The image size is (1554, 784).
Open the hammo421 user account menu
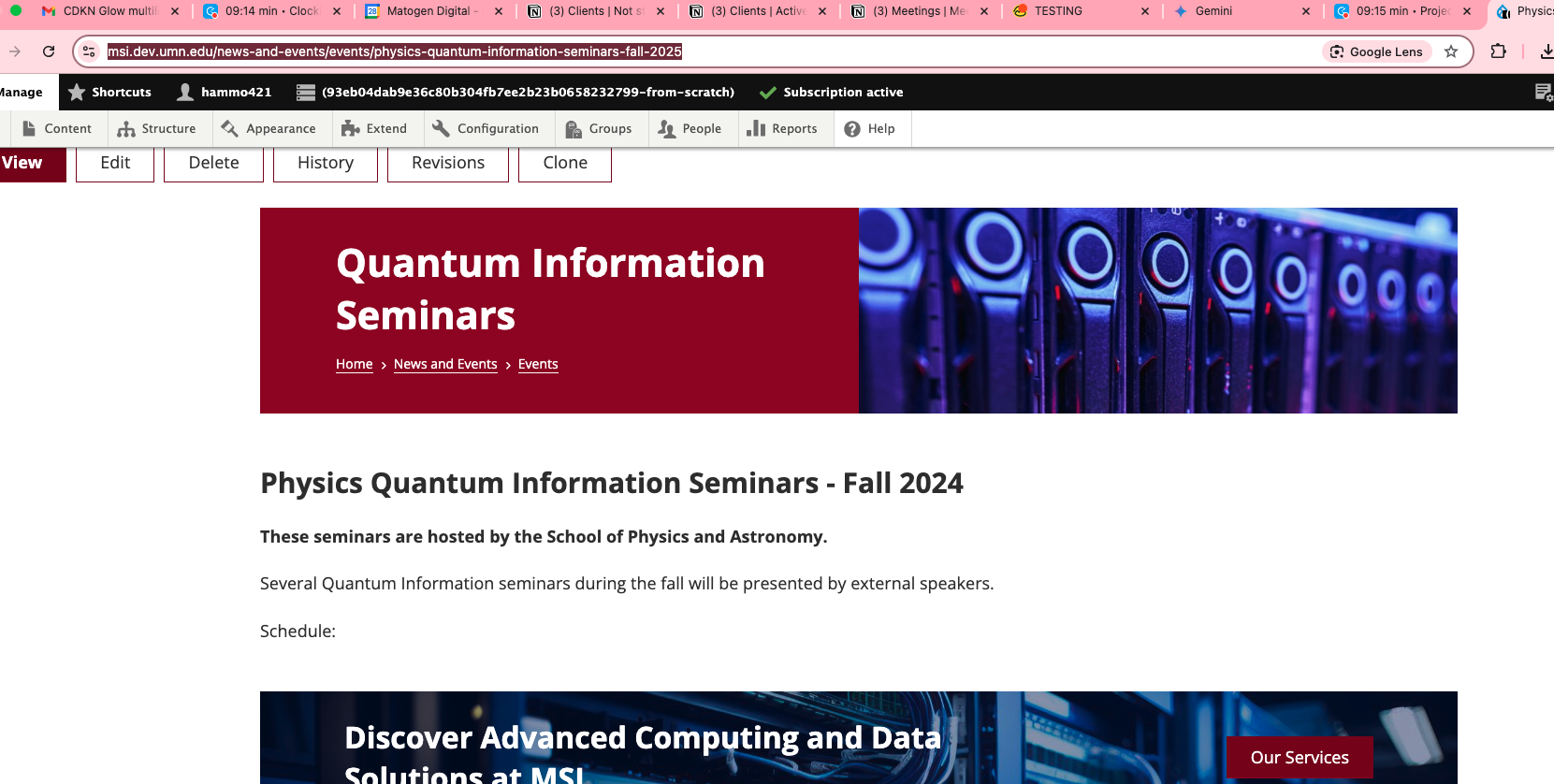[225, 92]
